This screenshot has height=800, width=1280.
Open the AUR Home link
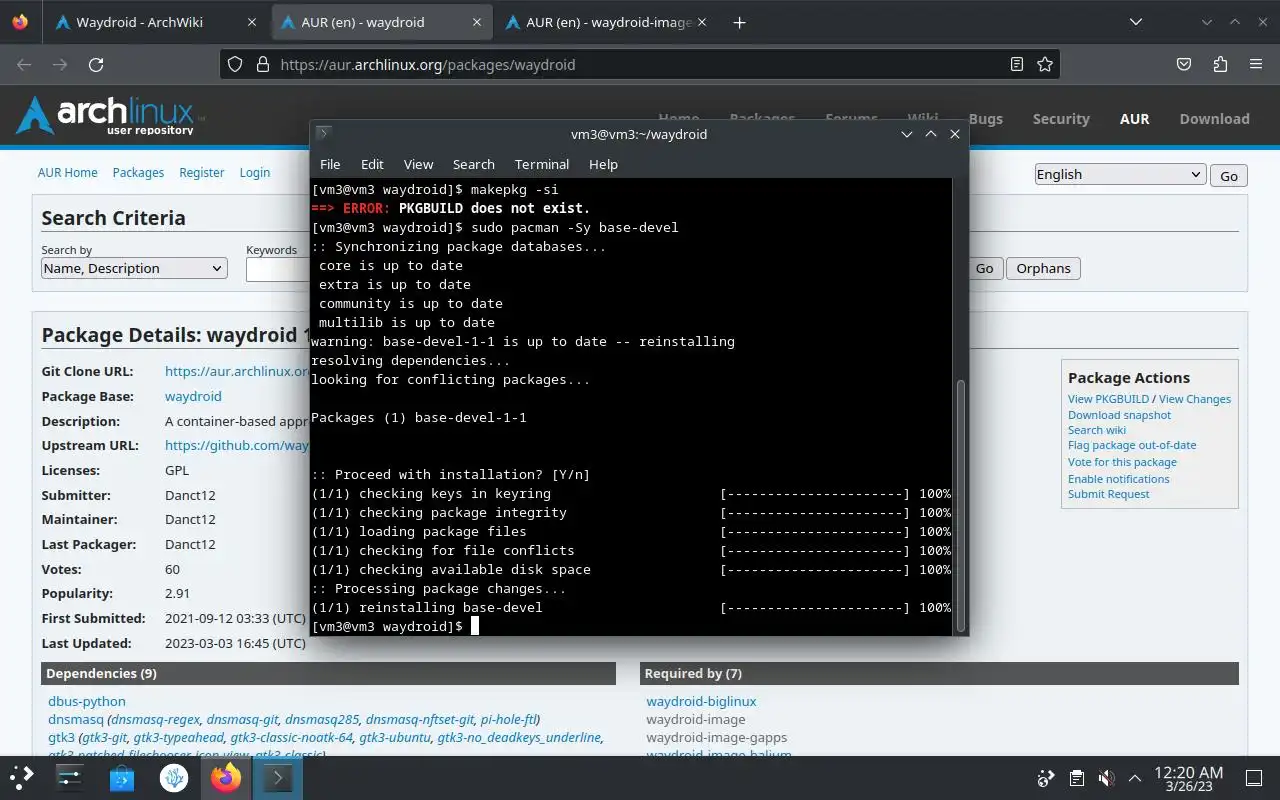tap(68, 172)
